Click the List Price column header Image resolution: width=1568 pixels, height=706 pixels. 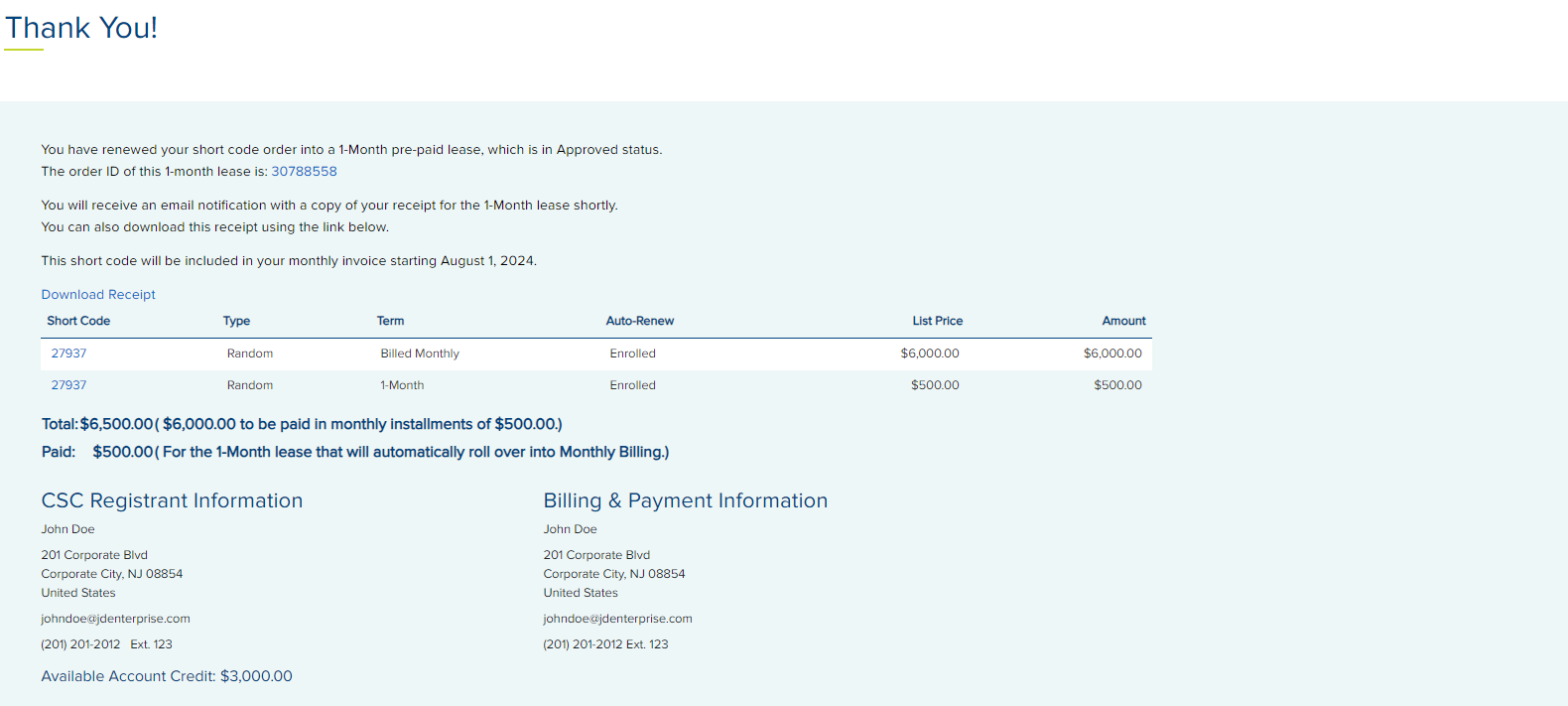(x=937, y=321)
